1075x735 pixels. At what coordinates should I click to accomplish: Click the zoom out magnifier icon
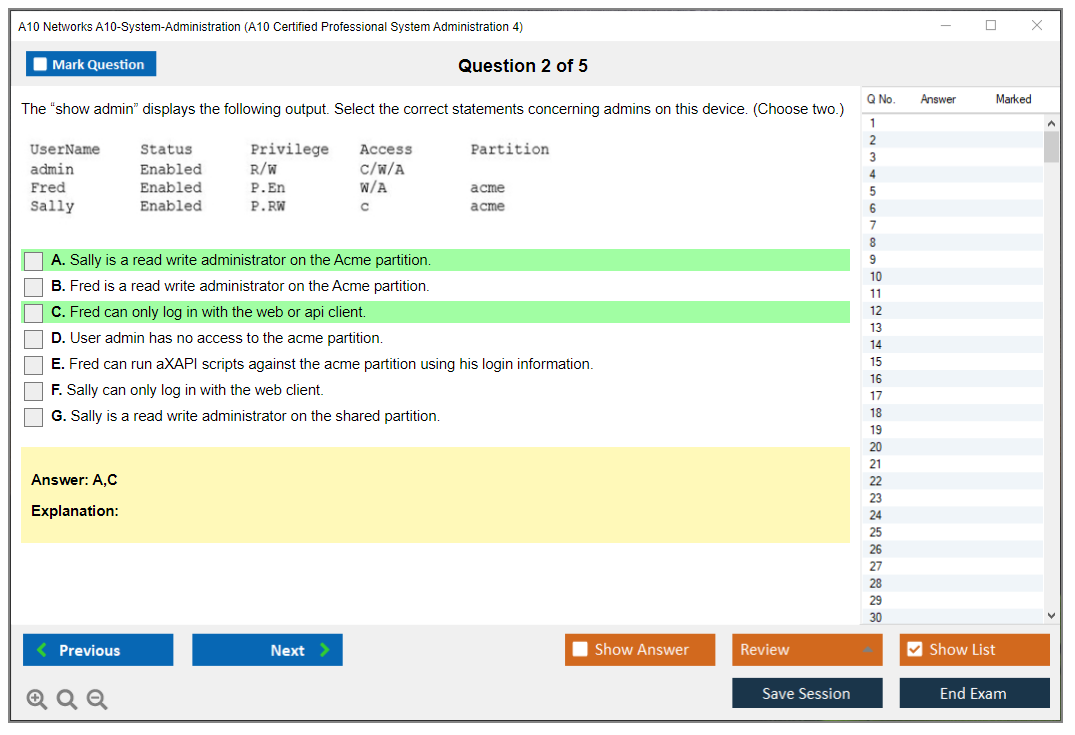coord(97,700)
